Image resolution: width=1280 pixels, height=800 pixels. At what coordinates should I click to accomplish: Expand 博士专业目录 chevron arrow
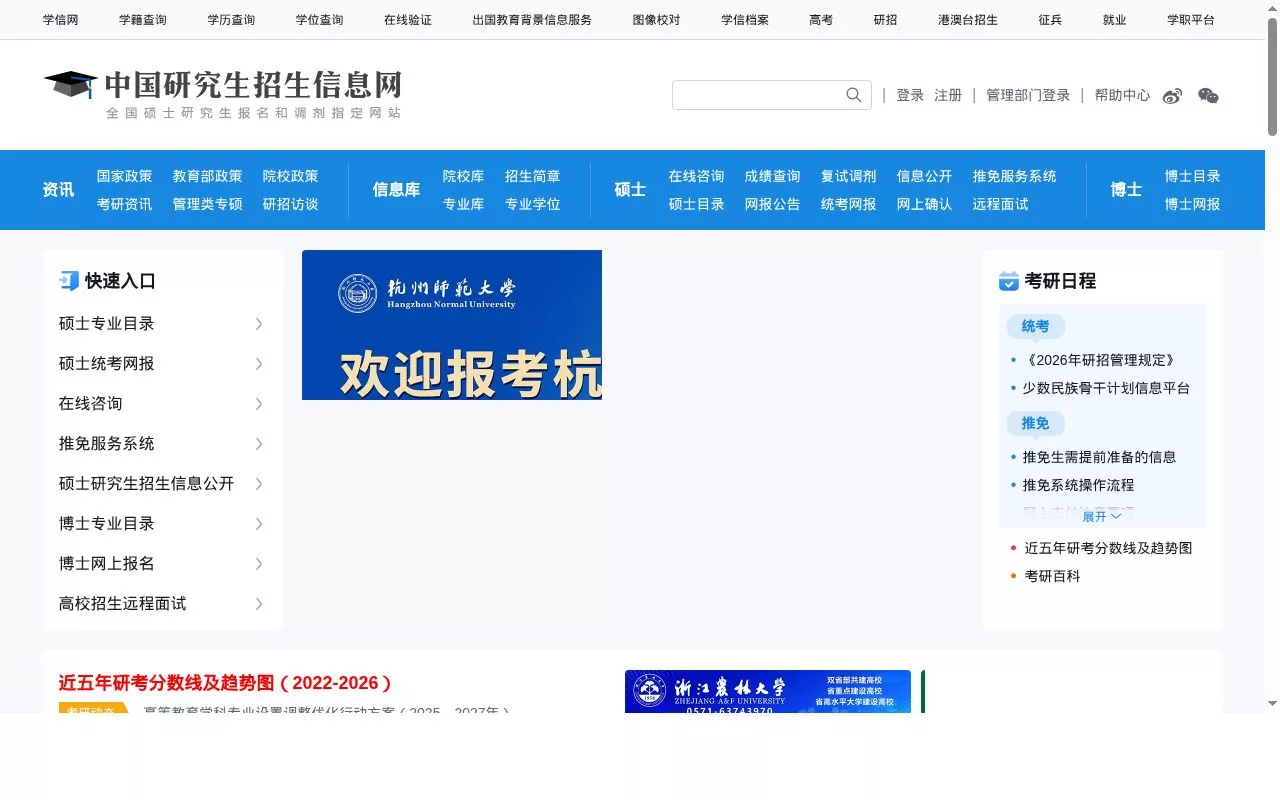[x=259, y=524]
